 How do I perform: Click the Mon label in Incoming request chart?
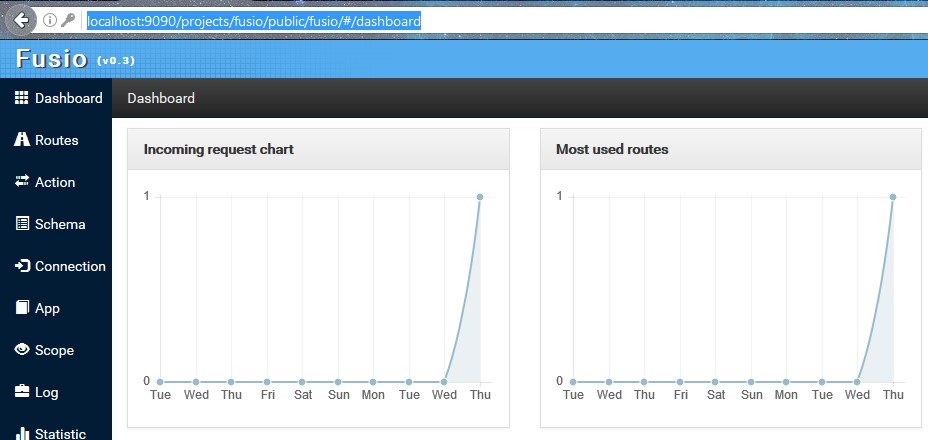click(x=373, y=395)
